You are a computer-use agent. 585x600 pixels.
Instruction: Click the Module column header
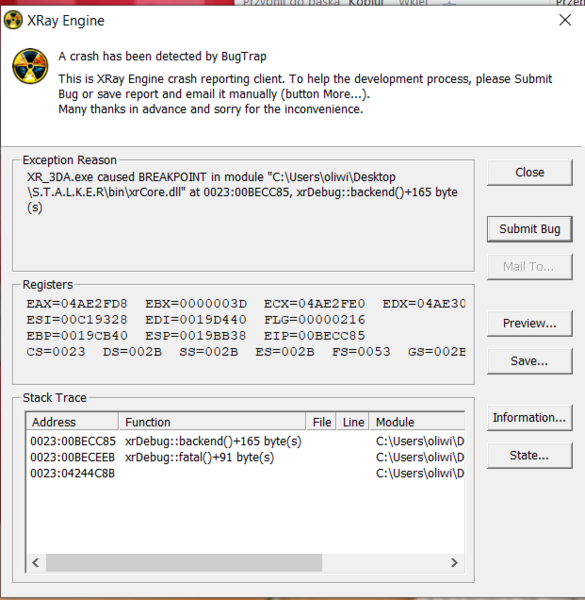coord(417,422)
